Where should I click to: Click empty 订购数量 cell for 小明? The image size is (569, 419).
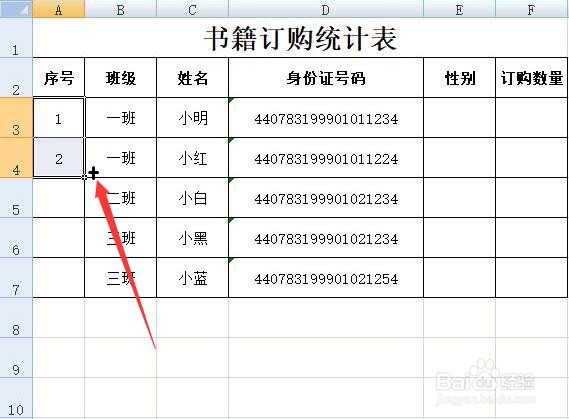click(x=532, y=118)
